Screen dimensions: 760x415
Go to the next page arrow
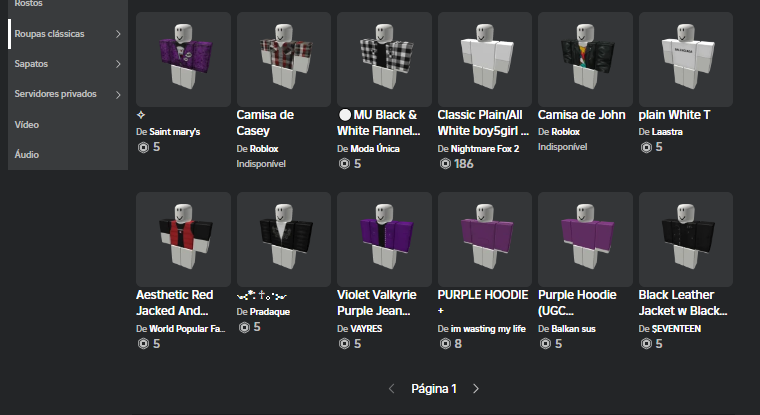(x=476, y=388)
